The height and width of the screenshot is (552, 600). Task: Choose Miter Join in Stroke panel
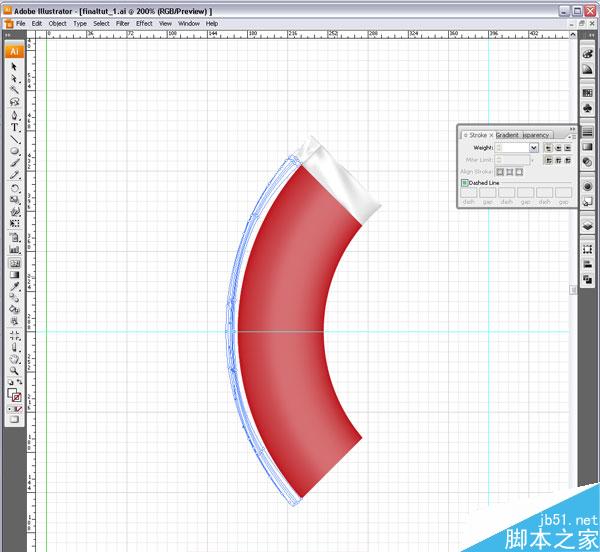(548, 160)
